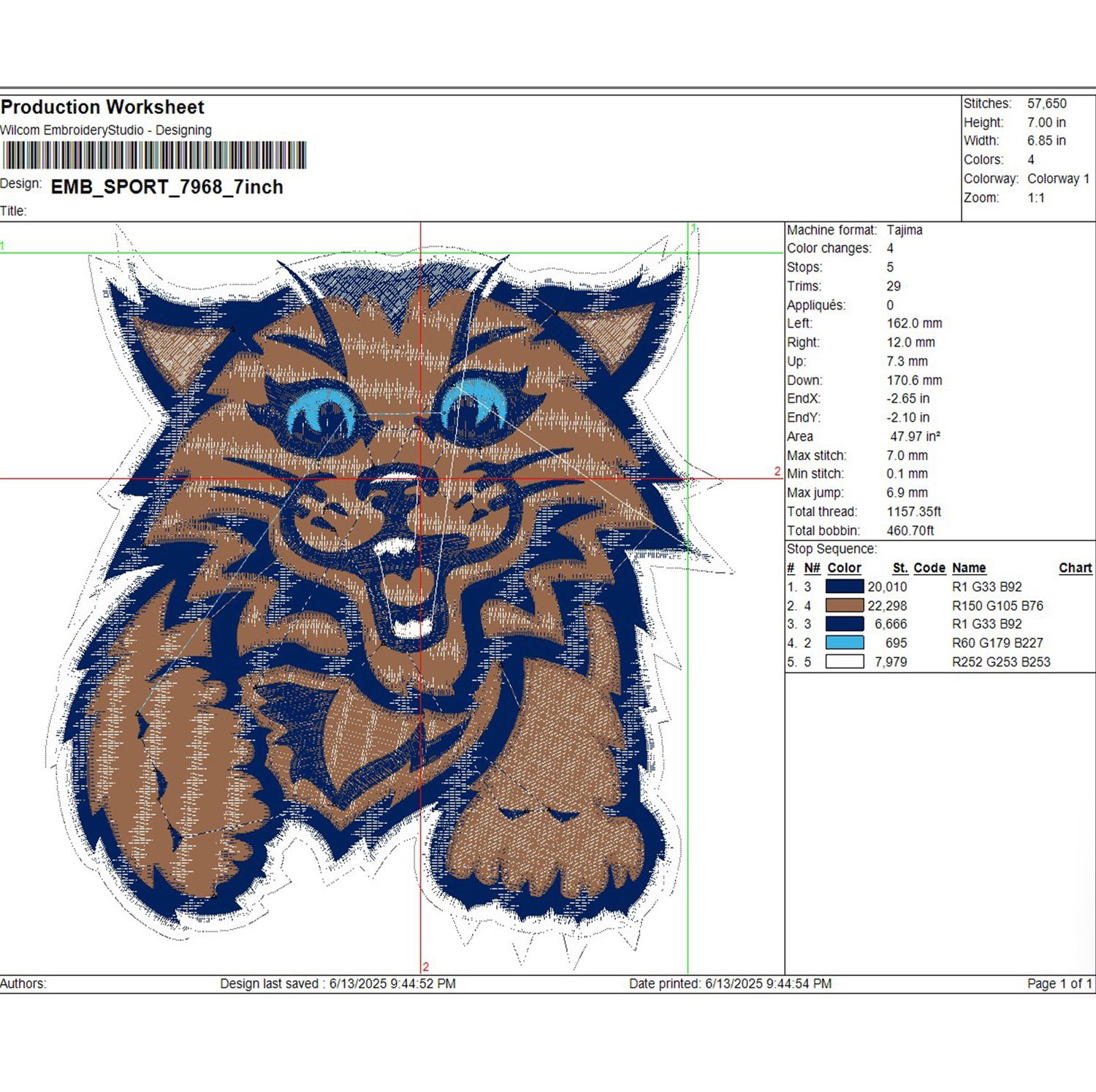Select the 'Design last saved' timestamp

(338, 984)
